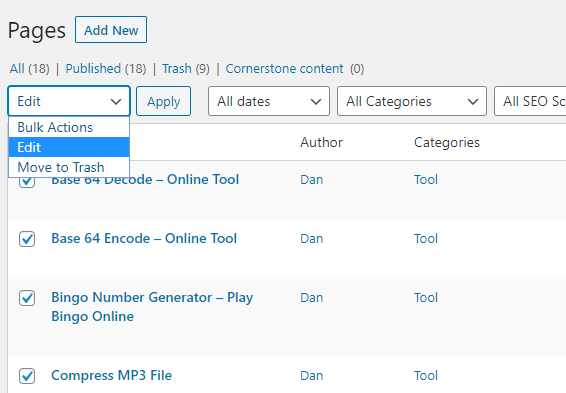Uncheck Bingo Number Generator page checkbox
The image size is (566, 393).
[27, 298]
